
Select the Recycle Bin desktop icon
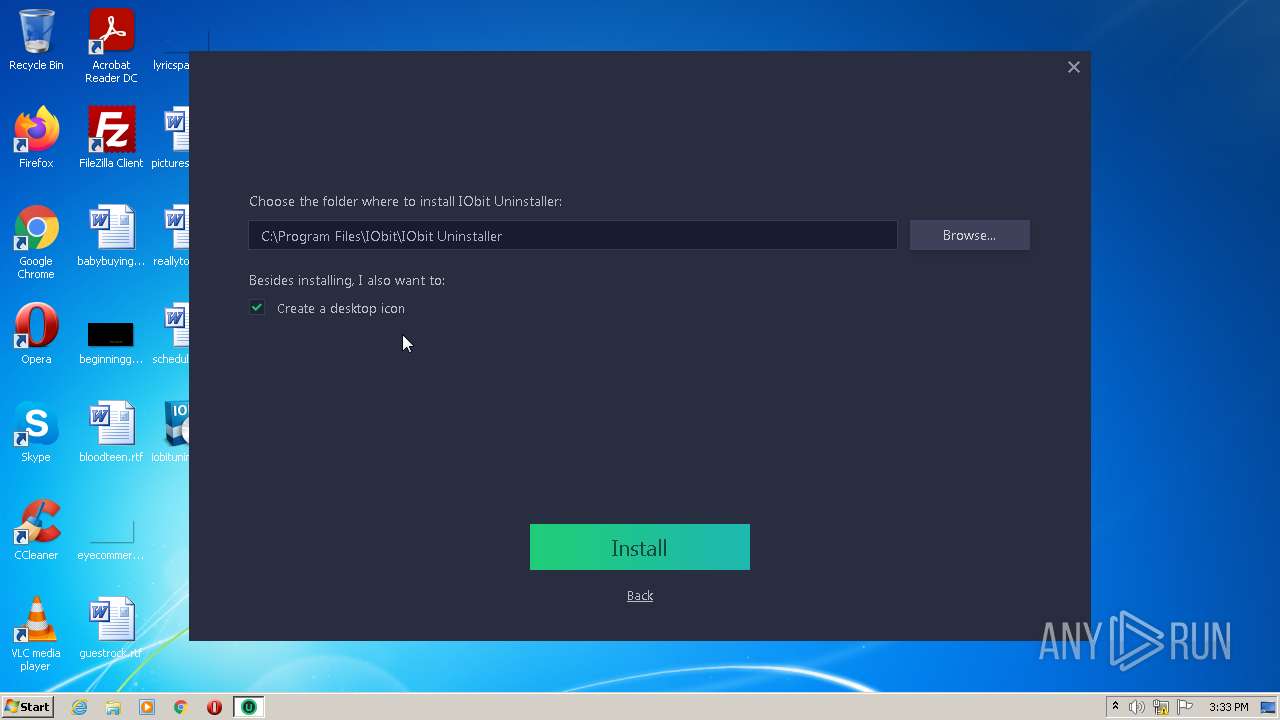tap(36, 41)
